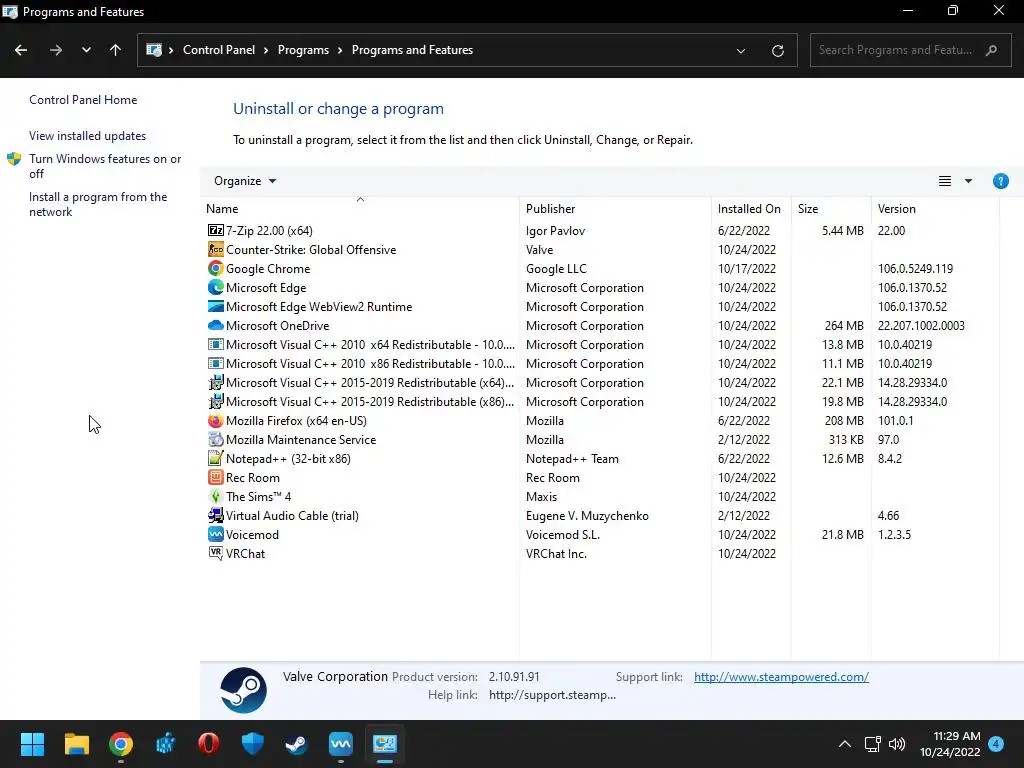Click publisher Igor Pavlov cell
The width and height of the screenshot is (1024, 768).
555,231
